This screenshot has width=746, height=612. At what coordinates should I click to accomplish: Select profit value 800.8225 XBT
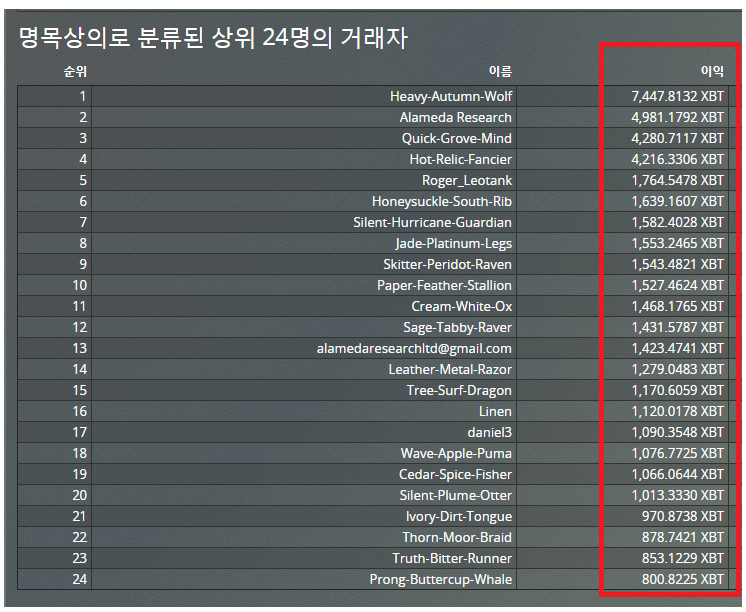point(682,579)
